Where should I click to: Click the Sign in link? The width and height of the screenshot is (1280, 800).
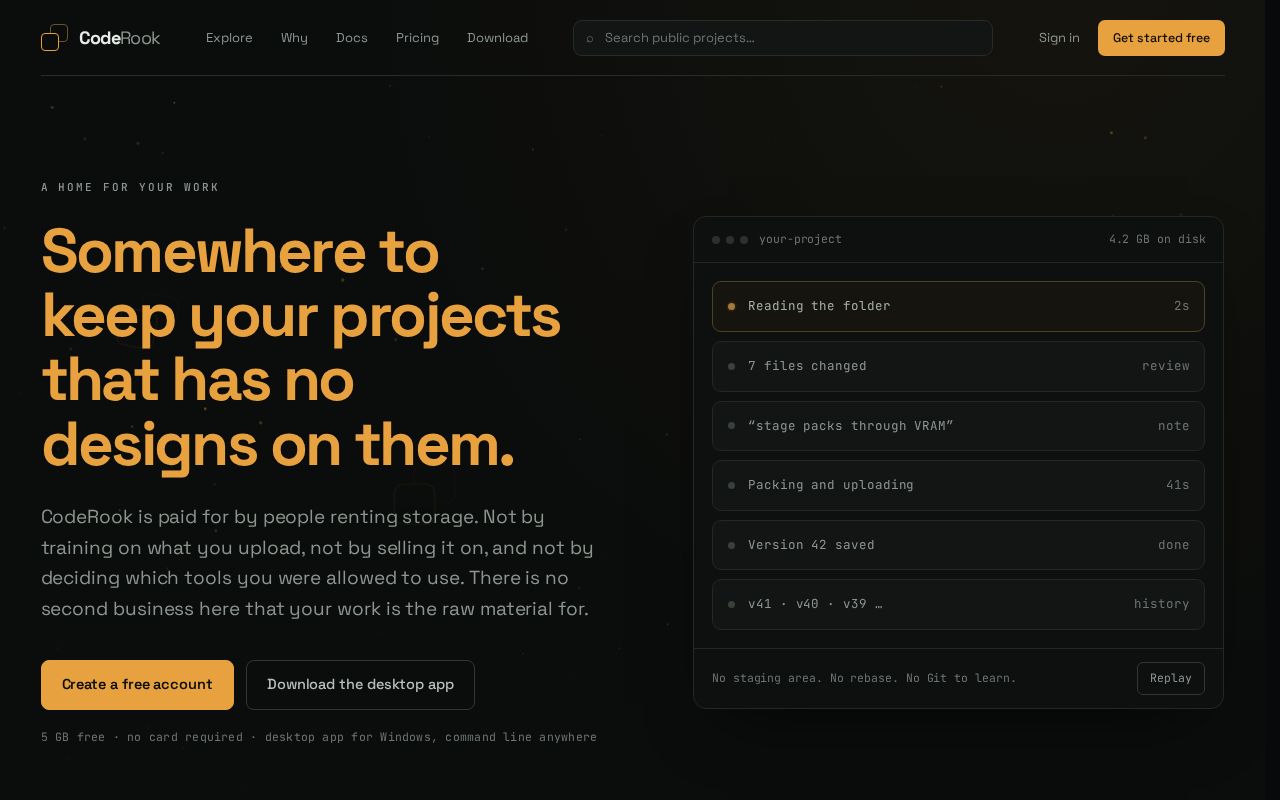[x=1059, y=38]
